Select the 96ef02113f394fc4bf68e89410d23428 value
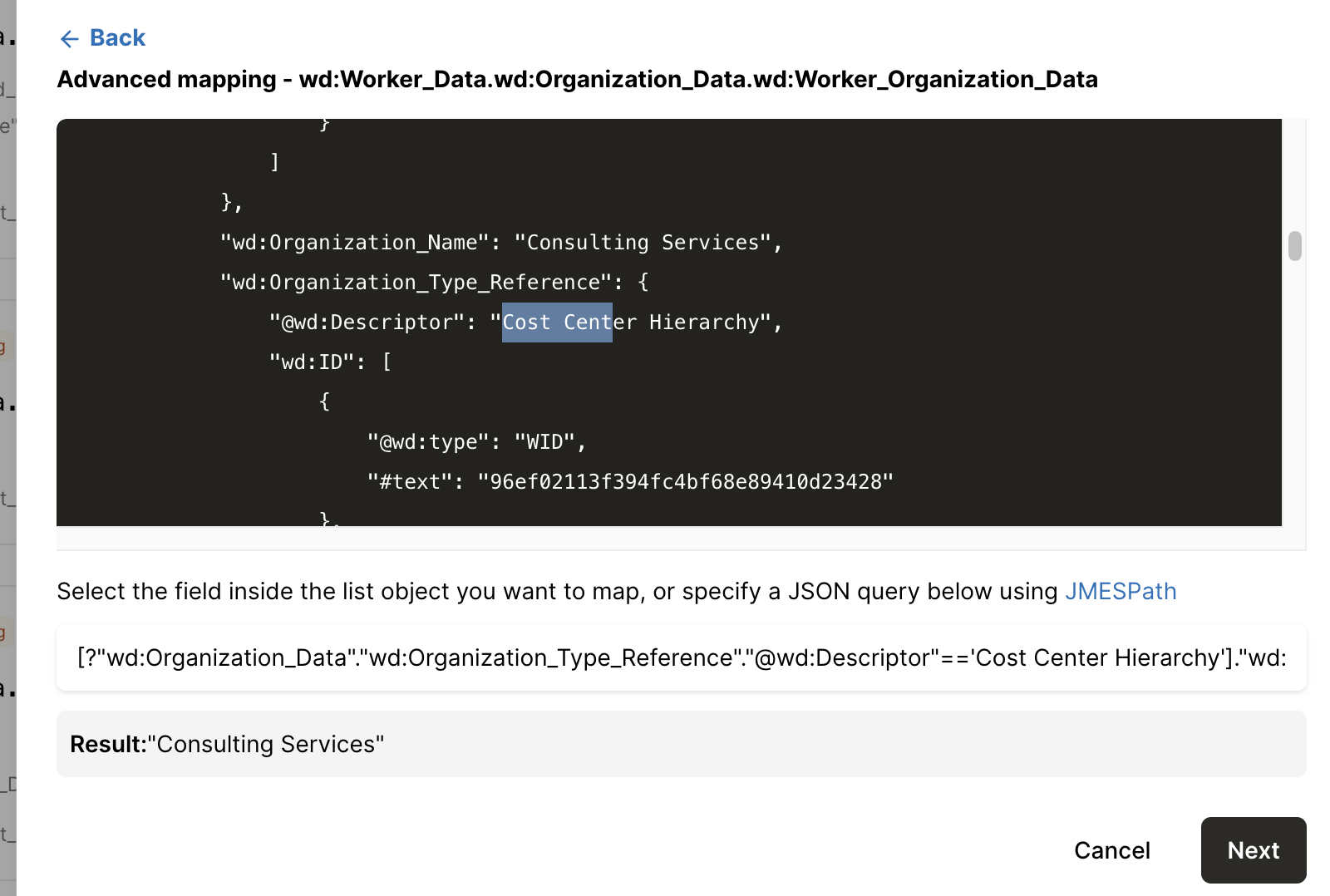 click(685, 482)
